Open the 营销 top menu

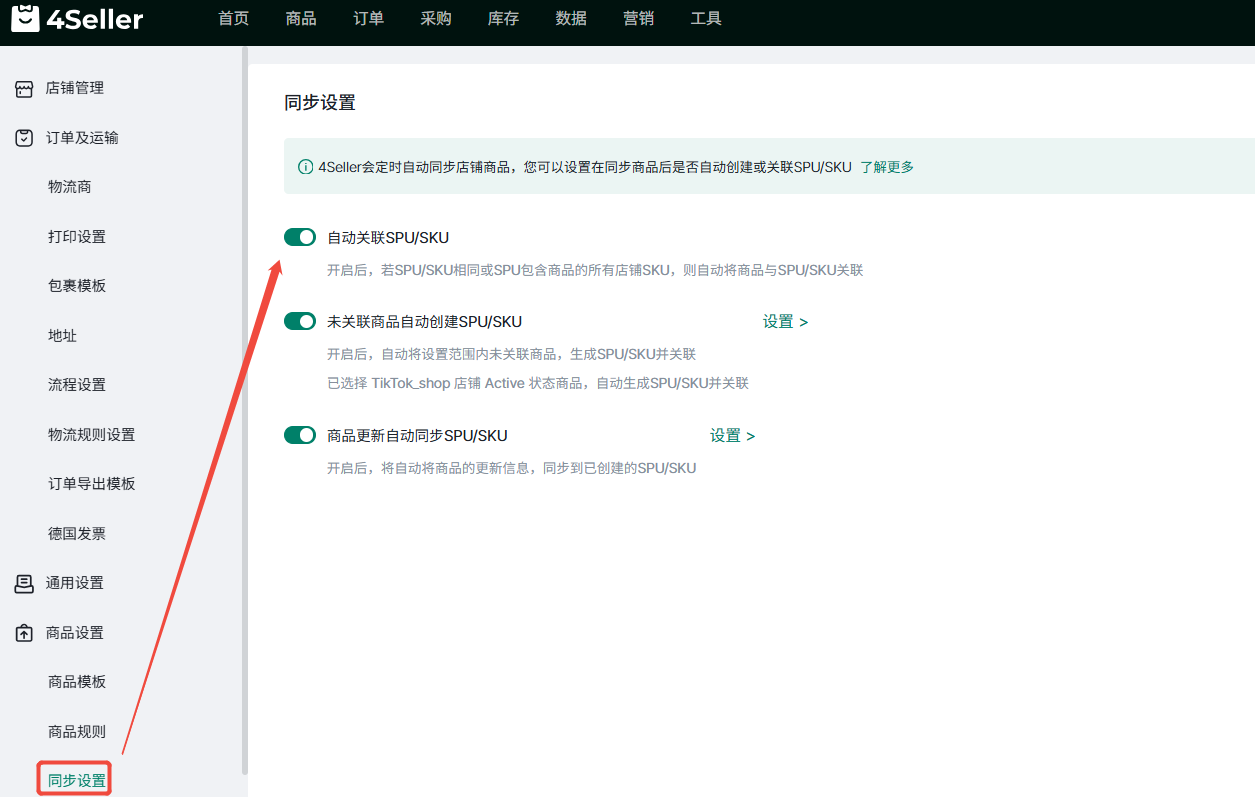tap(639, 19)
